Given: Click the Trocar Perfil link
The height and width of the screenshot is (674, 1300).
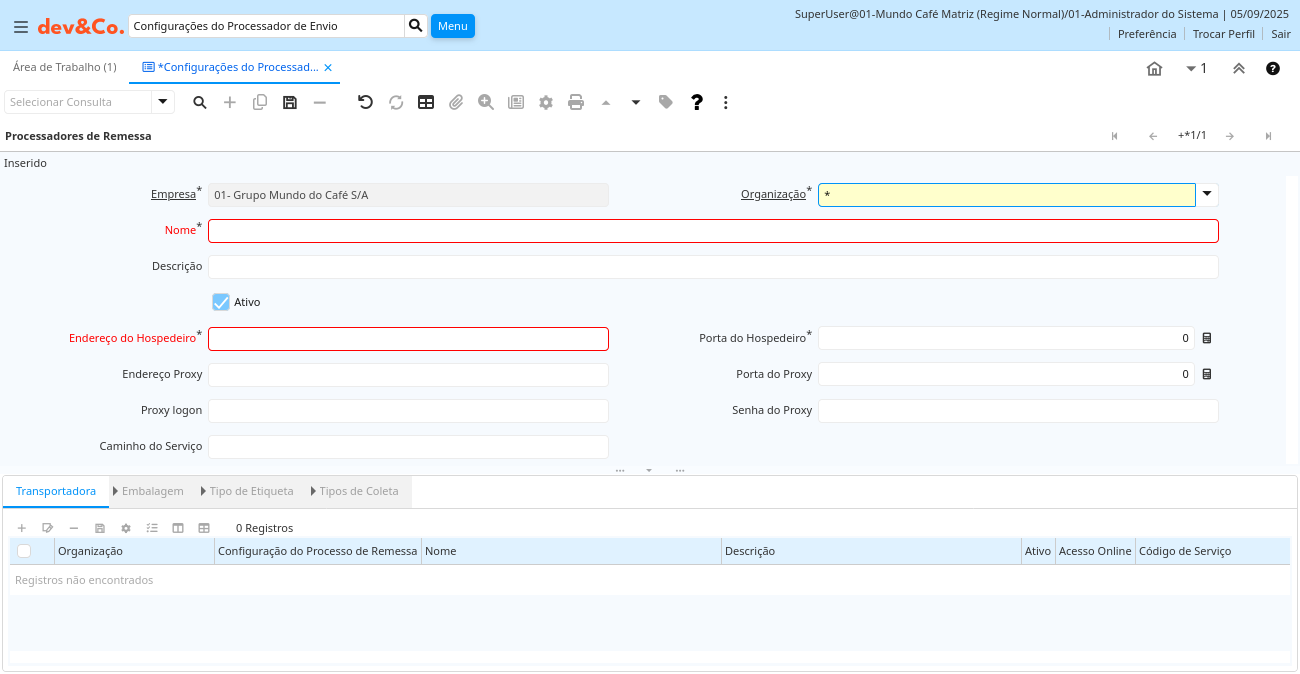Looking at the screenshot, I should (x=1223, y=34).
